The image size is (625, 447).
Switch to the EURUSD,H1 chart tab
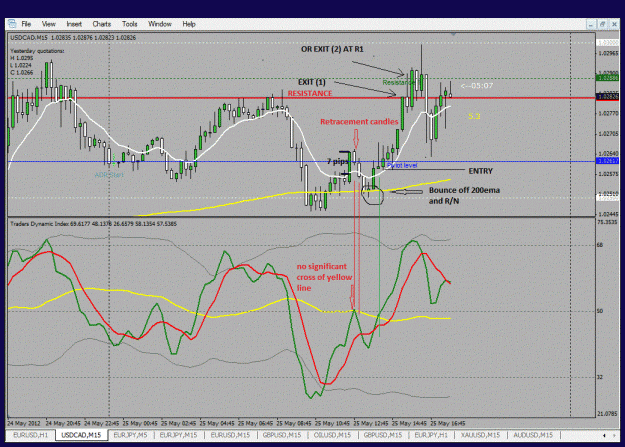click(30, 435)
